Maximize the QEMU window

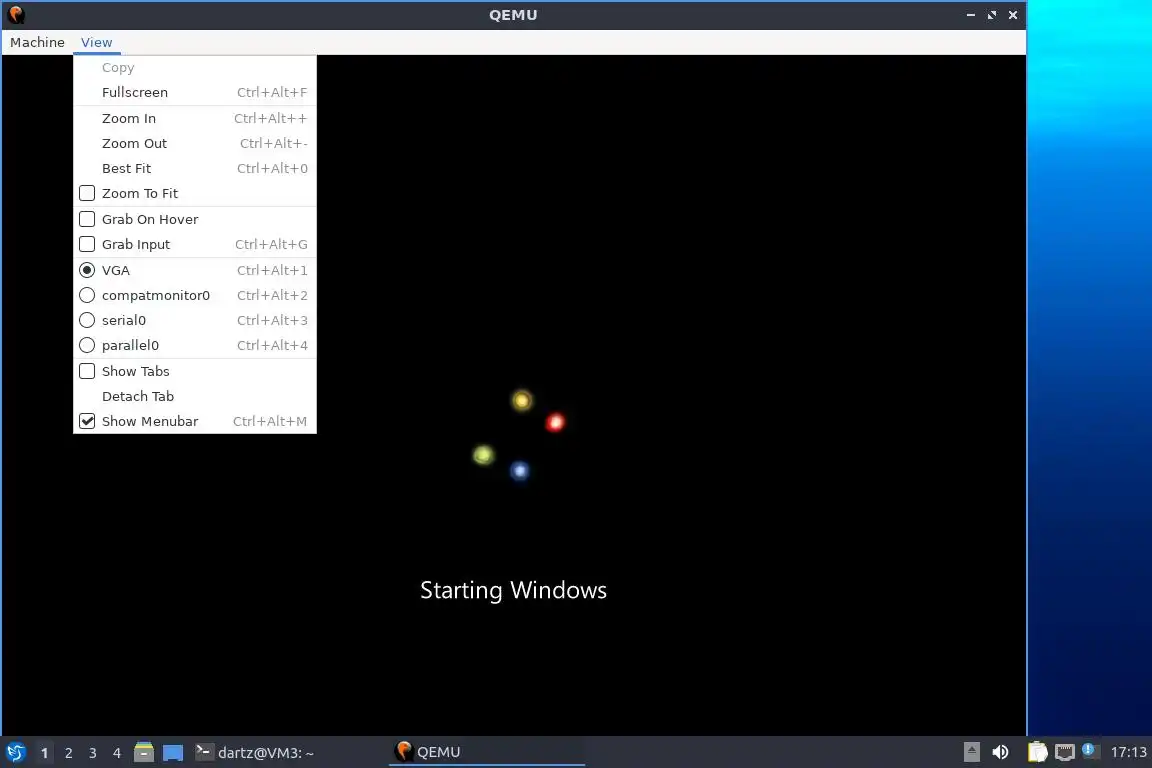[x=992, y=15]
